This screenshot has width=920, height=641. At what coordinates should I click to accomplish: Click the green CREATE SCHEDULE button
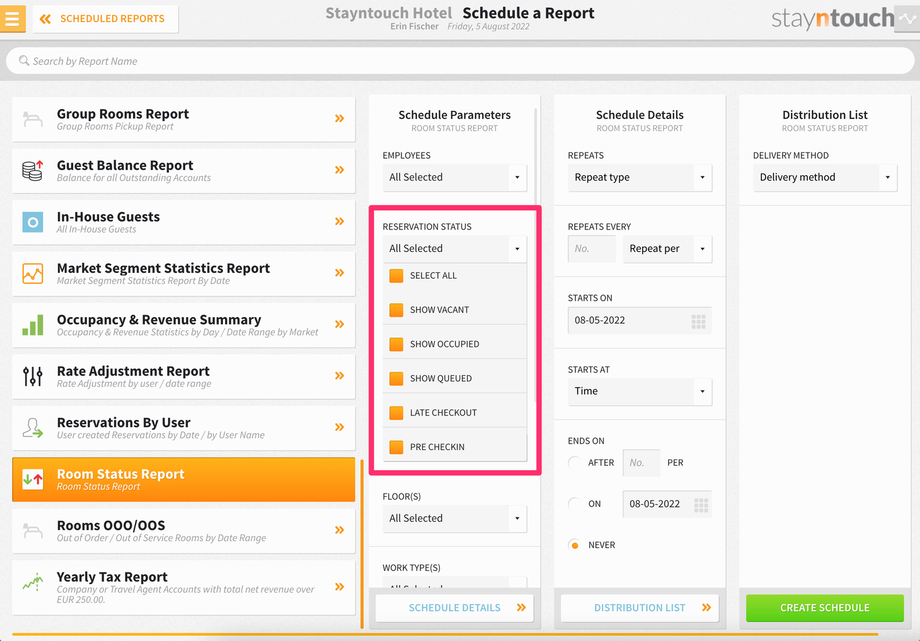825,608
